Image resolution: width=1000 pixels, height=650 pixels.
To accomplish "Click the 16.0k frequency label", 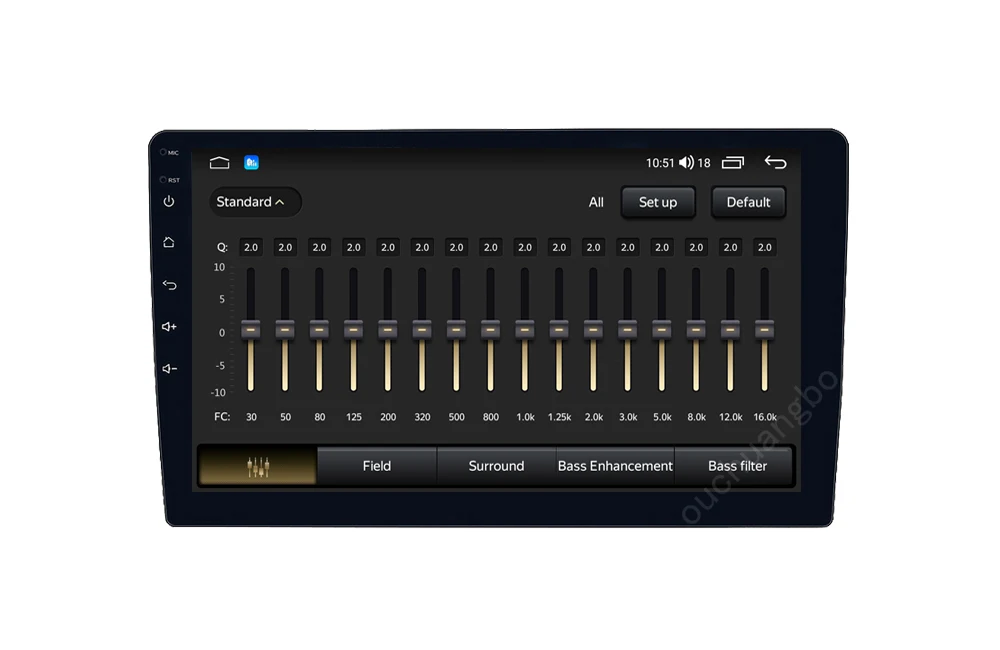I will [765, 417].
